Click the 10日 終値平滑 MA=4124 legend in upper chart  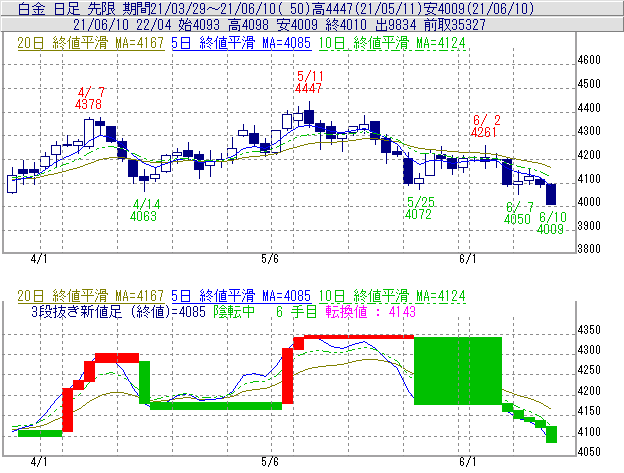click(x=392, y=43)
